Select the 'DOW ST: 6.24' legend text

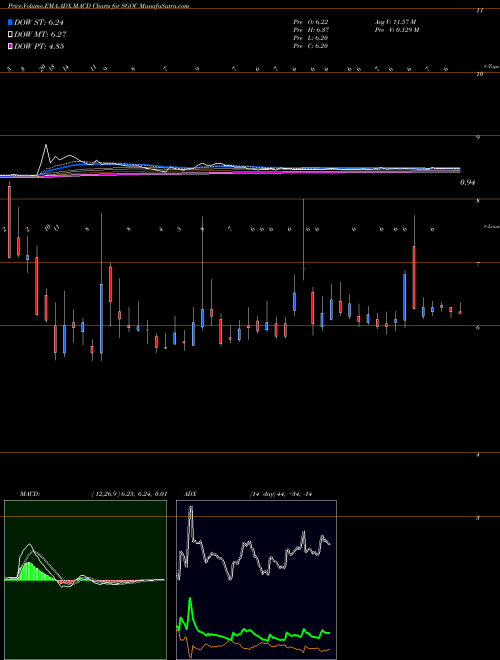click(x=39, y=23)
